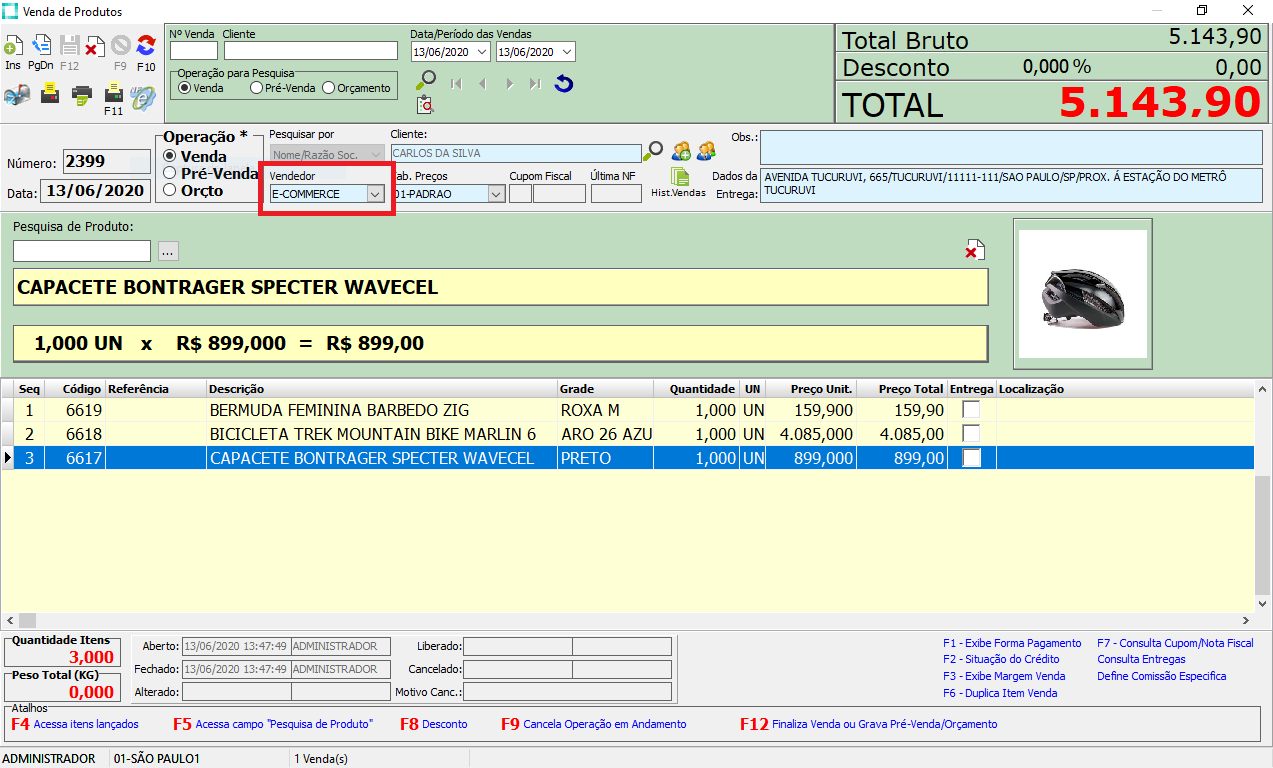Click the add new client icon
Image resolution: width=1273 pixels, height=768 pixels.
click(x=681, y=151)
